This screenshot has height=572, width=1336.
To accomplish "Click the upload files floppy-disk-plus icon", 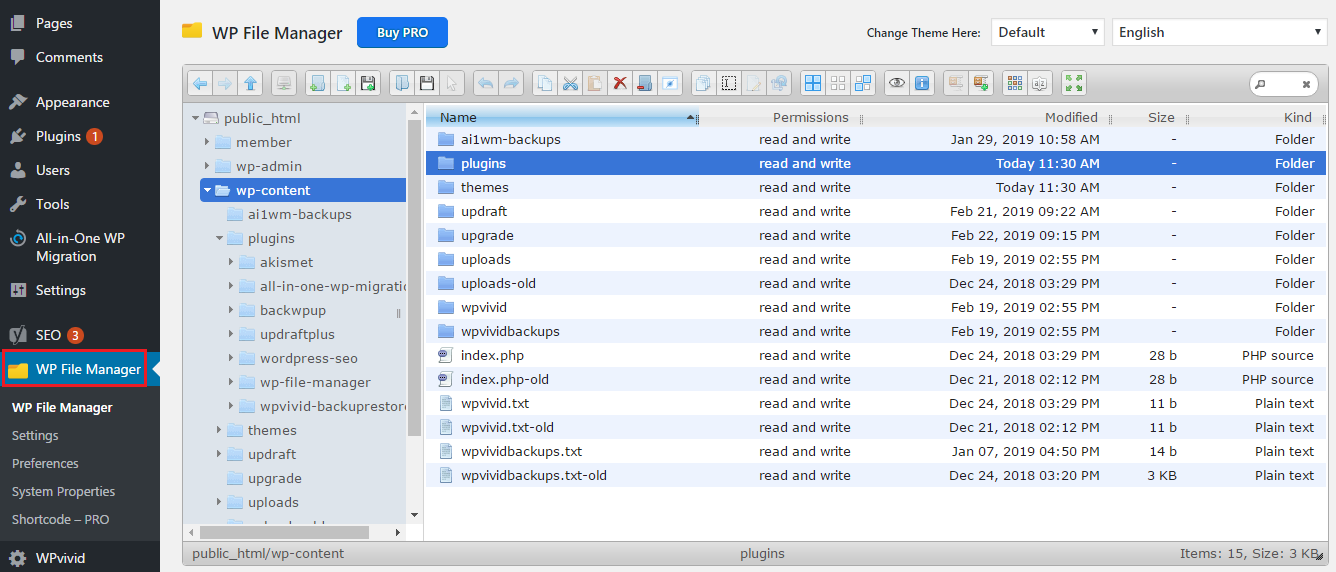I will tap(368, 83).
